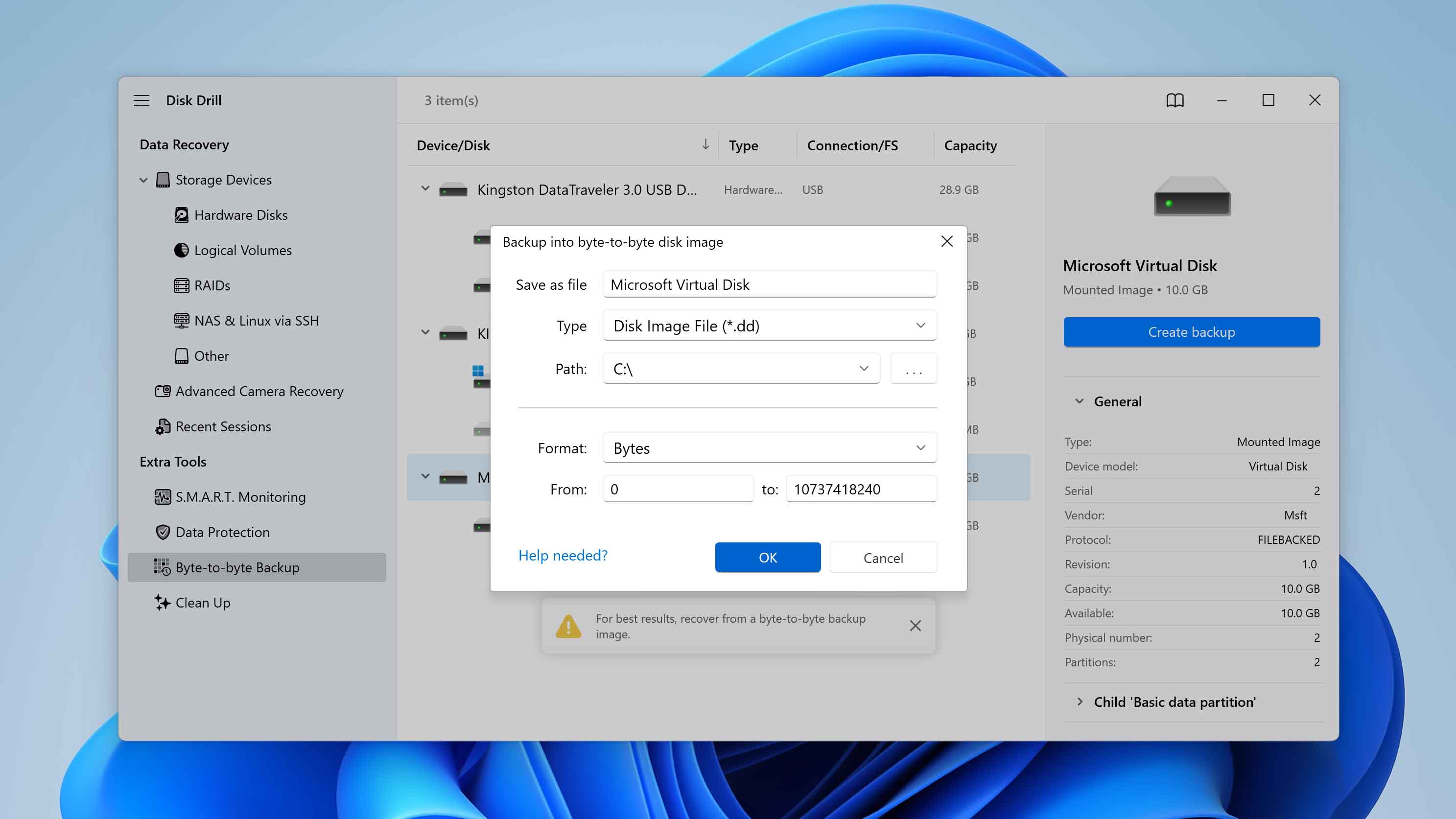This screenshot has height=819, width=1456.
Task: Click the Byte-to-byte Backup icon
Action: click(x=162, y=567)
